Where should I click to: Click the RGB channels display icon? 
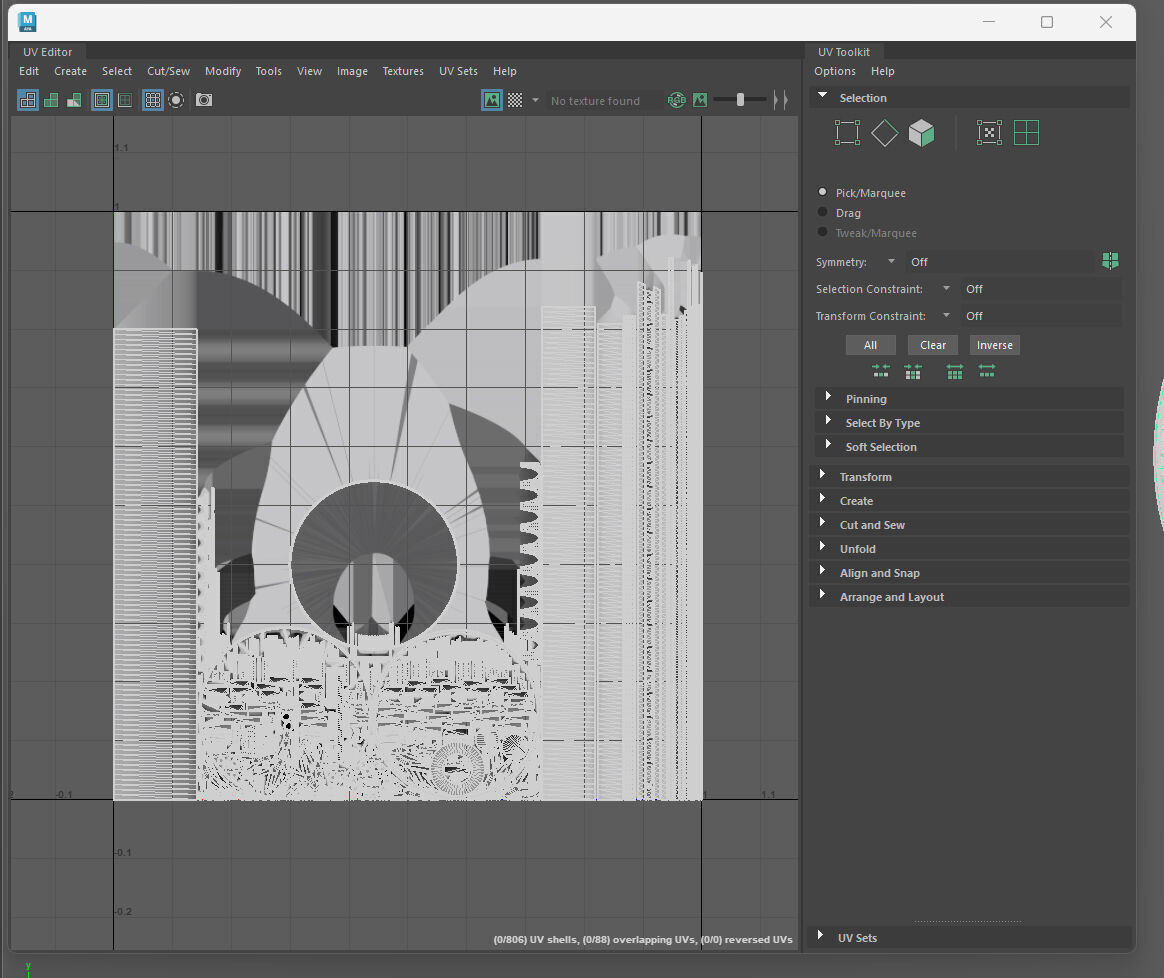click(677, 100)
